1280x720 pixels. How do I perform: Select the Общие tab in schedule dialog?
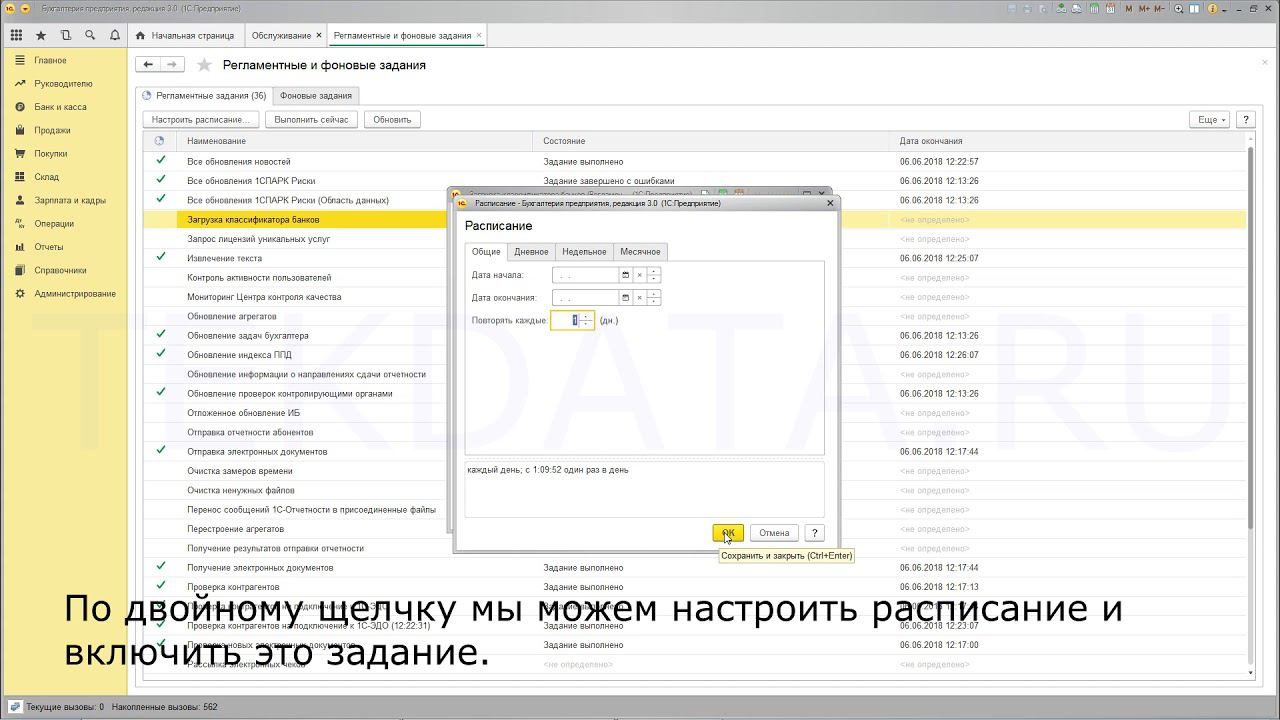486,252
